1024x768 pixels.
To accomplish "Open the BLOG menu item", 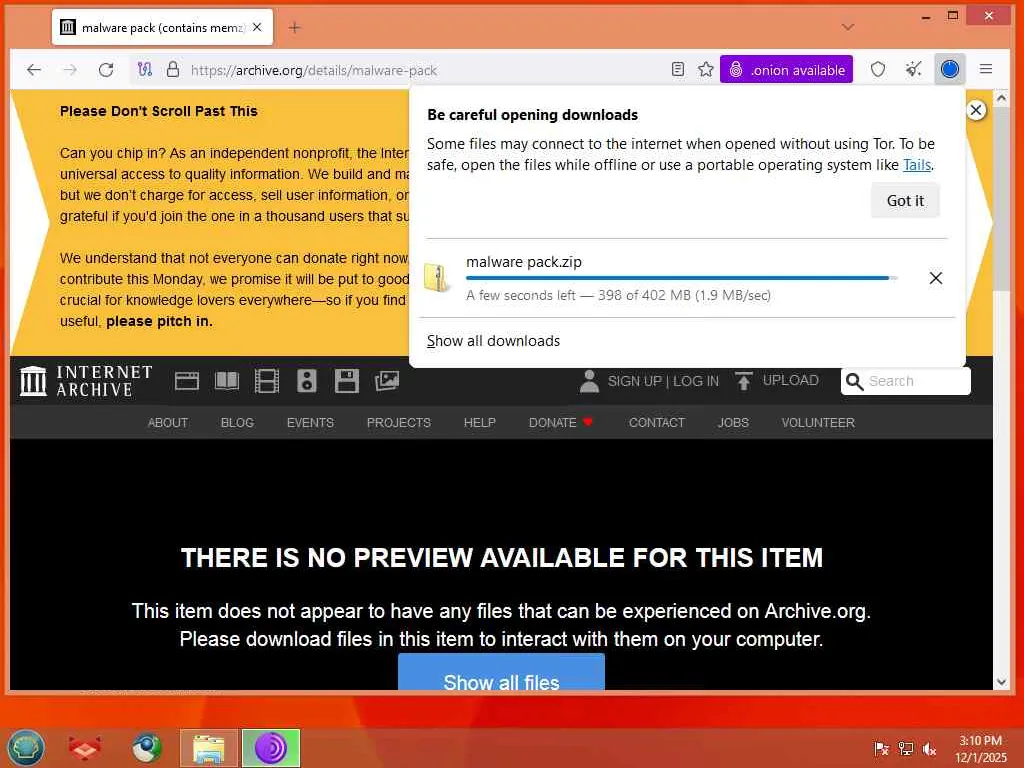I will coord(237,423).
